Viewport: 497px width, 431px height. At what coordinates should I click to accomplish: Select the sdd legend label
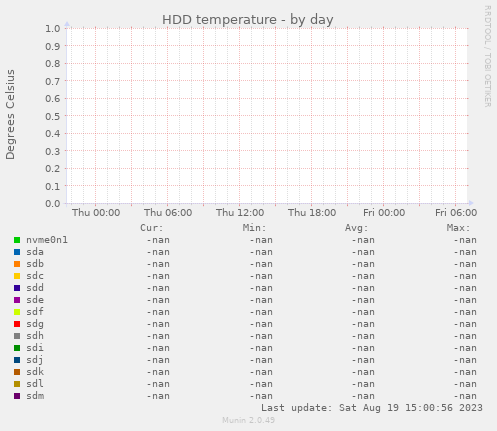pyautogui.click(x=35, y=288)
